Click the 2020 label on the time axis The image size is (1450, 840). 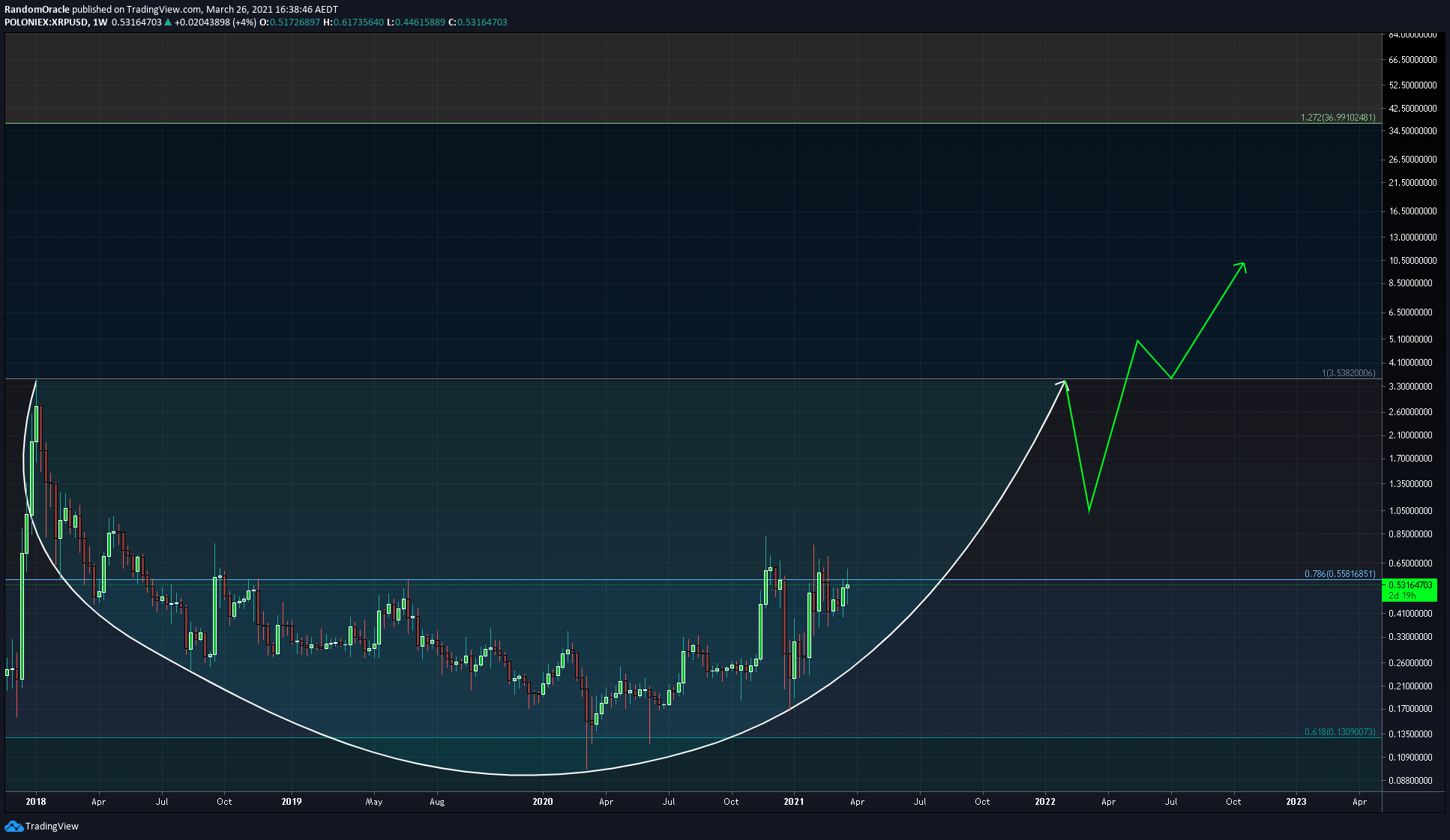[543, 802]
